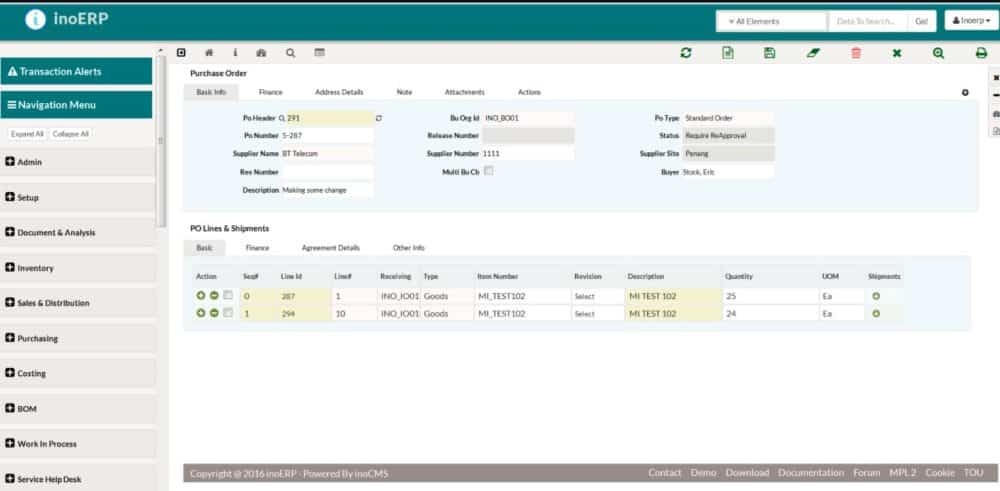Click the green refresh icon in toolbar
This screenshot has width=1000, height=491.
685,53
